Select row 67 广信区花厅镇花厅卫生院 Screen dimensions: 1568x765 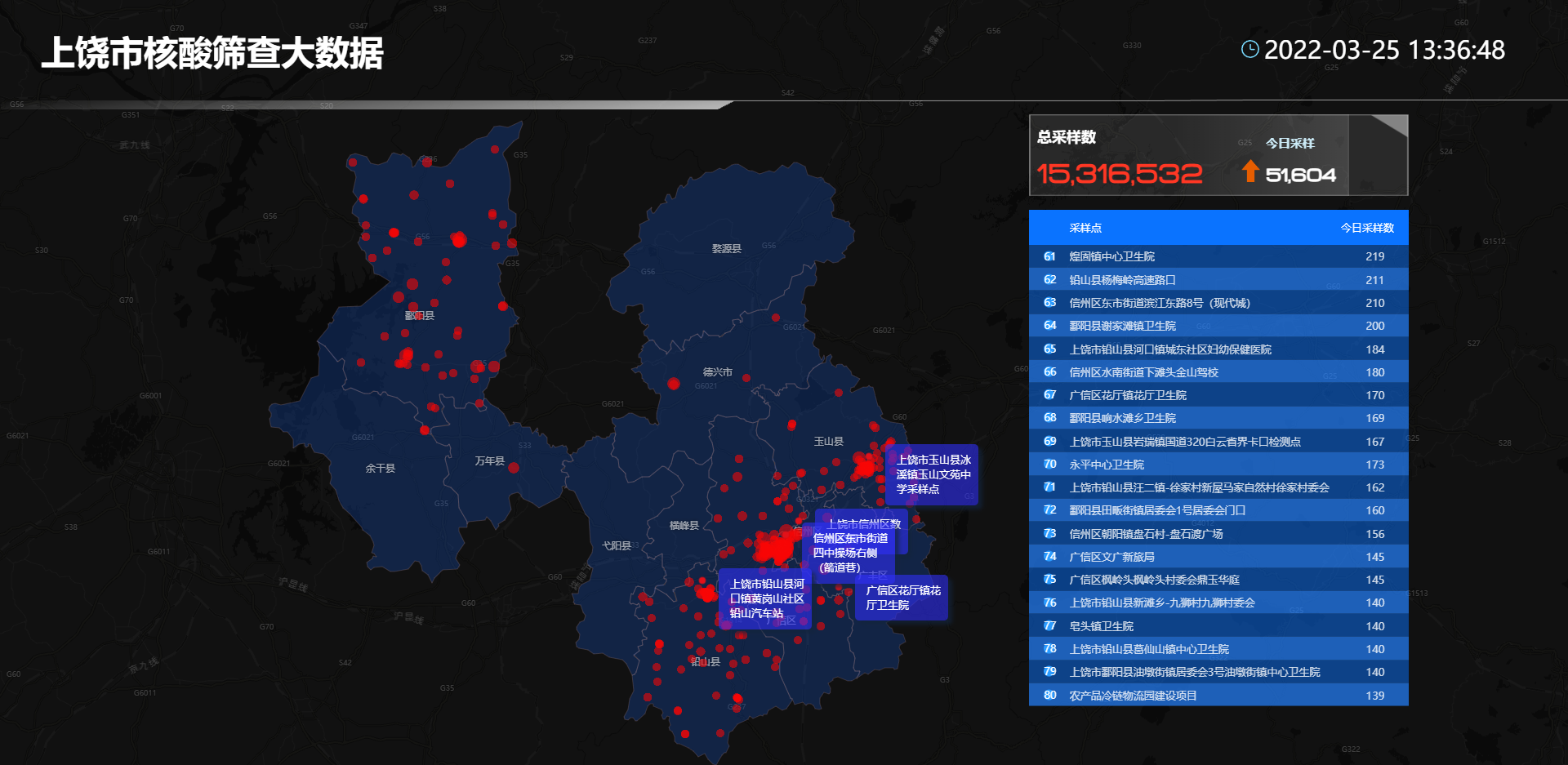pos(1218,395)
